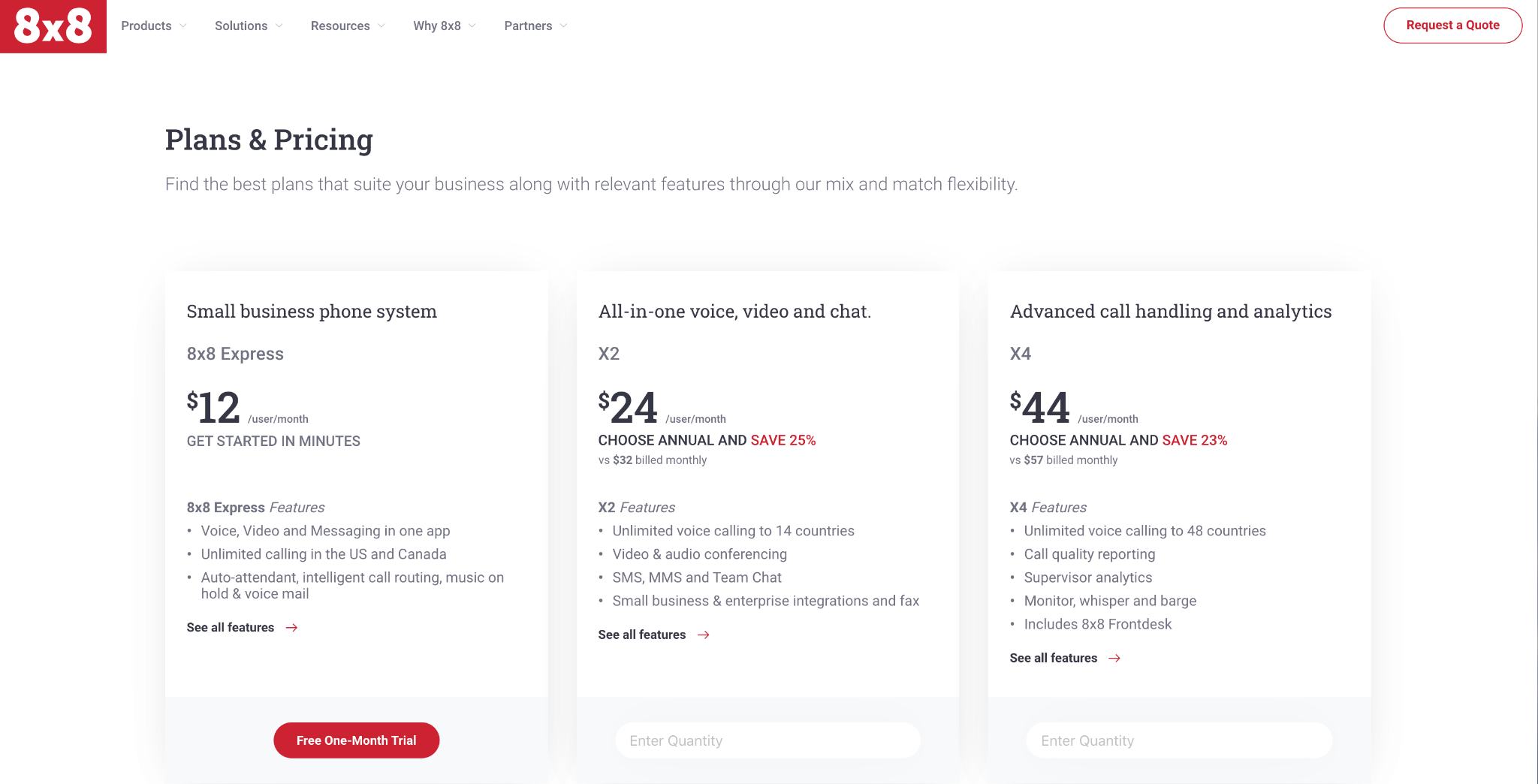Click 'Advanced call handling and analytics' title
The width and height of the screenshot is (1538, 784).
pos(1171,312)
